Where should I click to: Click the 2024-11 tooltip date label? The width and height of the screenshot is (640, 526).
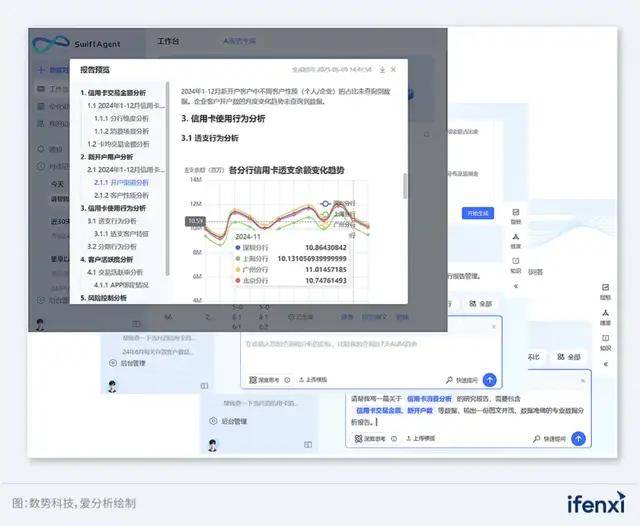point(247,237)
